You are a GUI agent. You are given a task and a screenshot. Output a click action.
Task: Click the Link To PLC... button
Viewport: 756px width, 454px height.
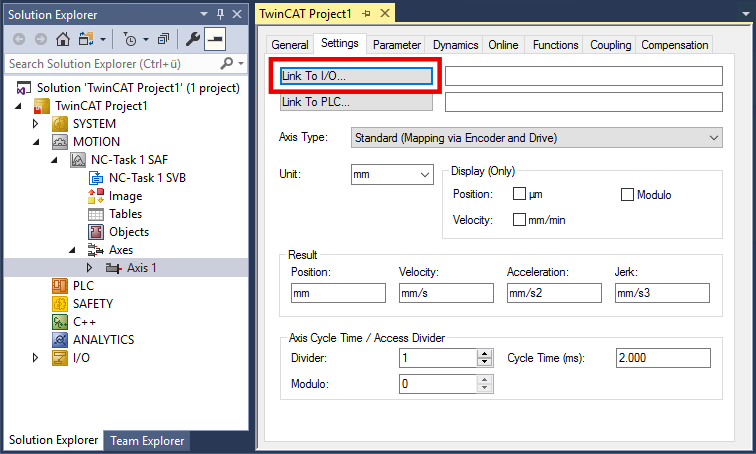pos(356,102)
